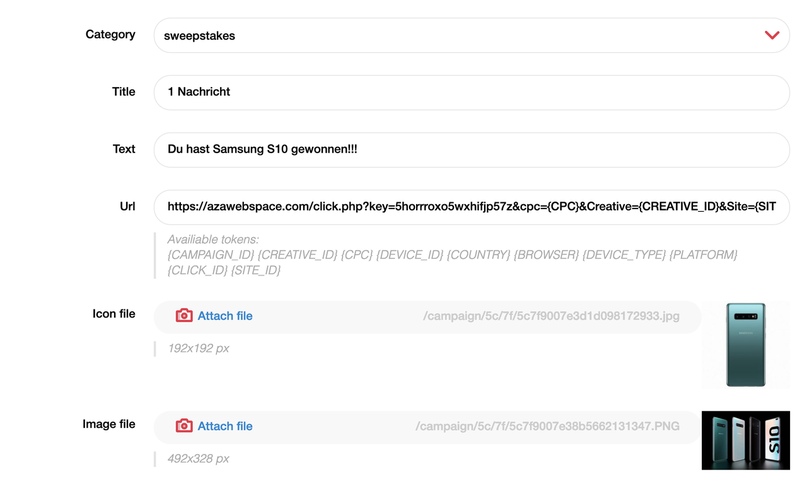Click the S10 phones image thumbnail
Viewport: 807px width, 489px height.
[745, 440]
